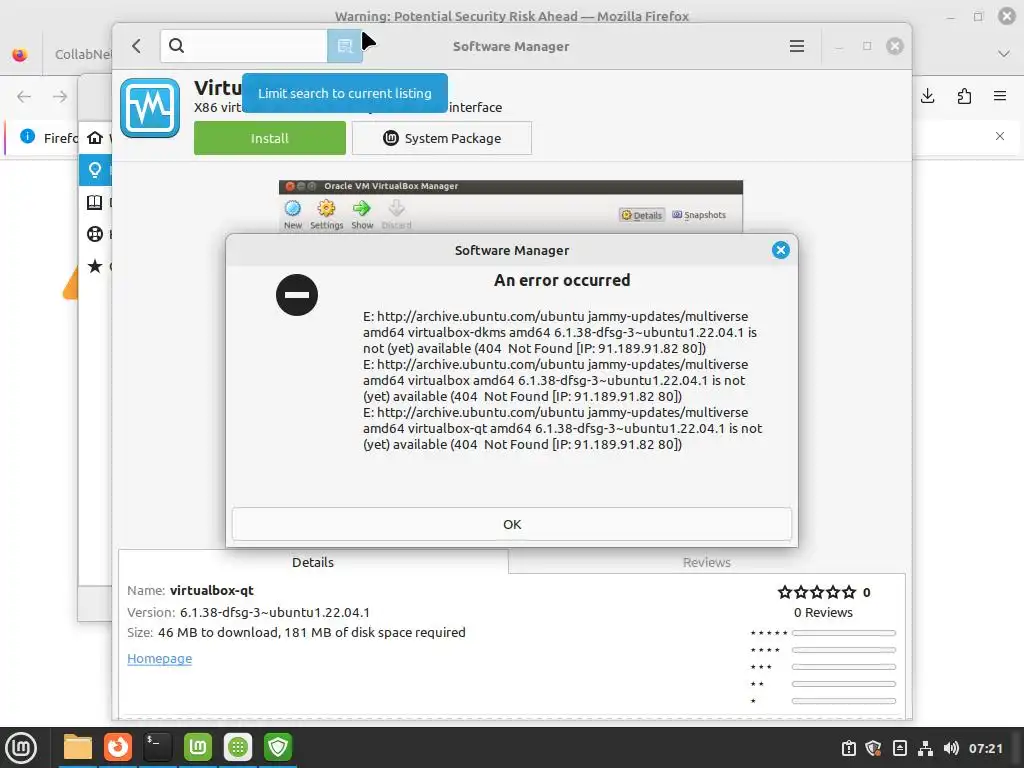Screen dimensions: 1024x768
Task: Select the star icon in background sidebar
Action: (95, 266)
